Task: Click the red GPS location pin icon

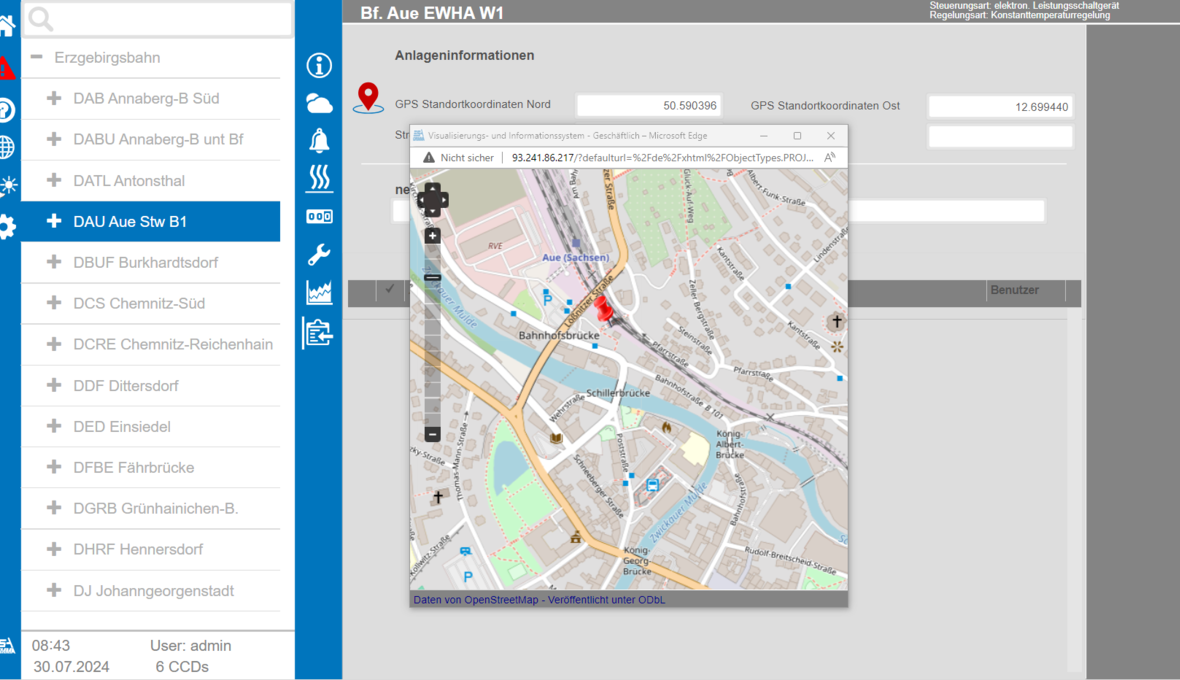Action: click(369, 97)
